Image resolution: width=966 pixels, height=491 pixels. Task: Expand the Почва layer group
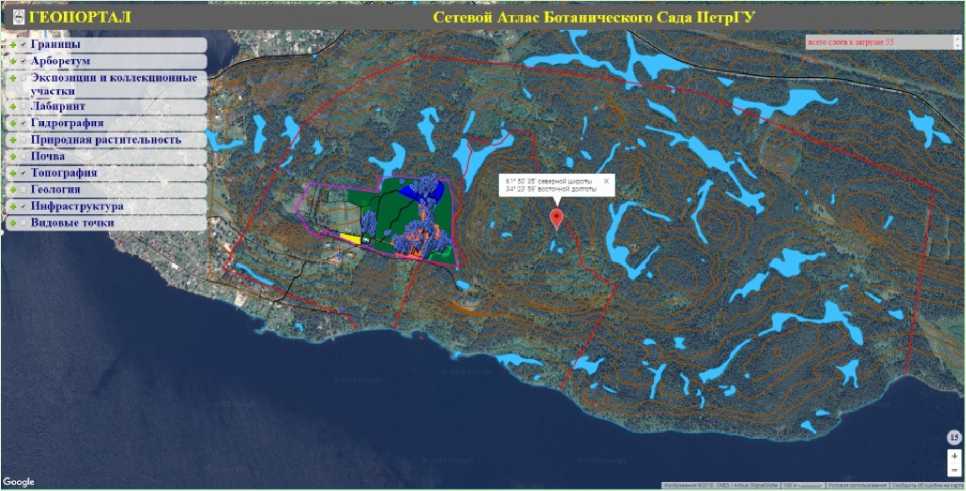tap(12, 156)
